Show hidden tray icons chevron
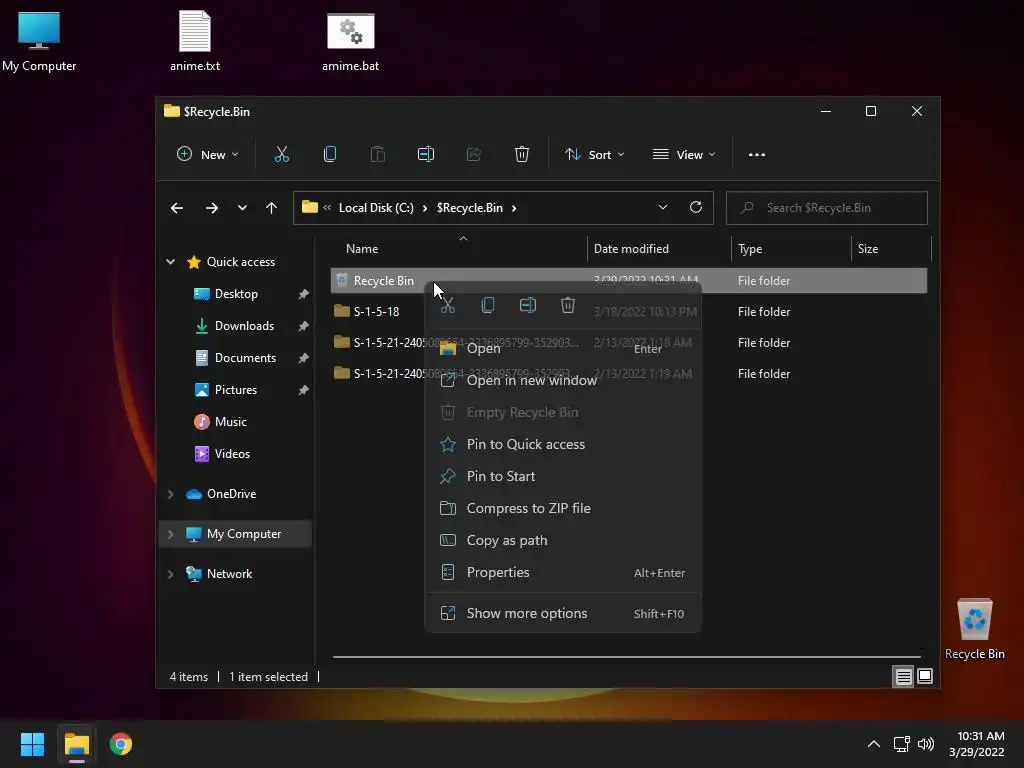Image resolution: width=1024 pixels, height=768 pixels. 873,744
